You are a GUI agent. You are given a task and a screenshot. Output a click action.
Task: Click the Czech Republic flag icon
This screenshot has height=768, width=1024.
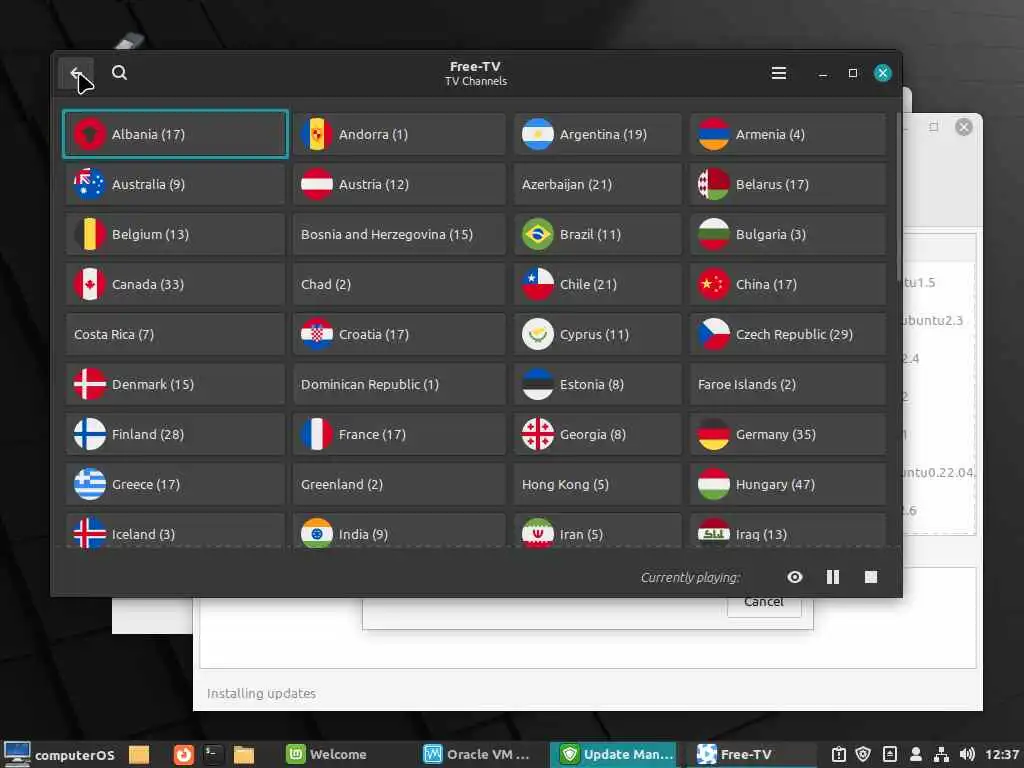(713, 334)
